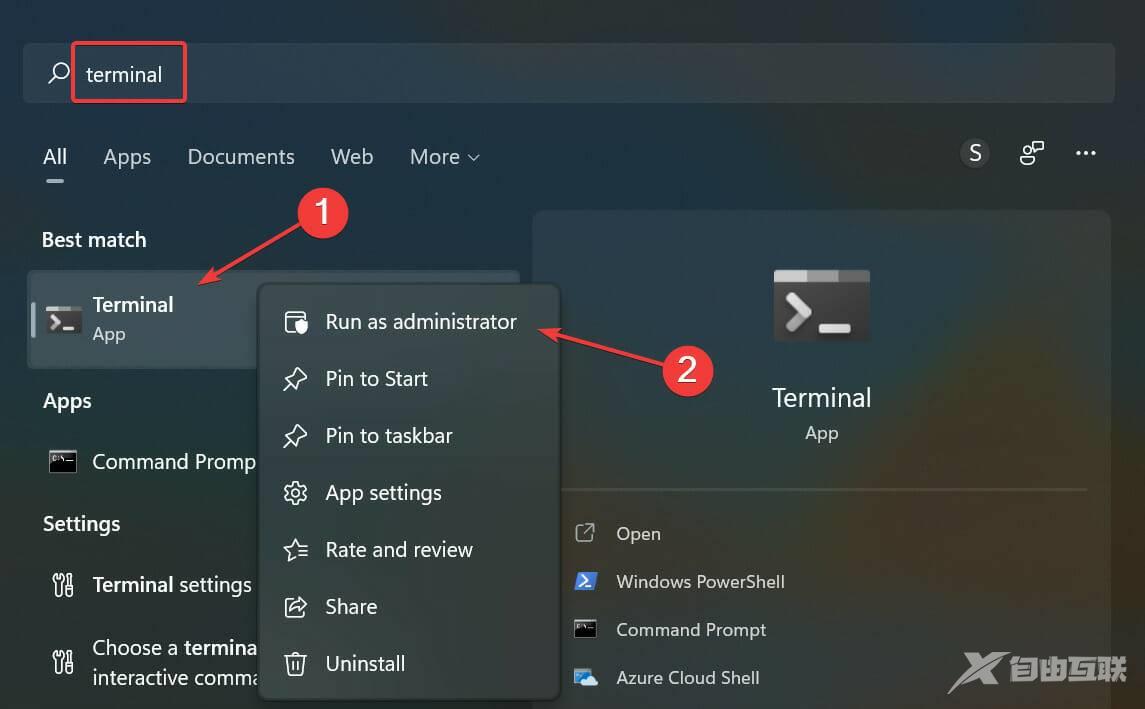
Task: Choose Share in context menu
Action: [x=409, y=607]
